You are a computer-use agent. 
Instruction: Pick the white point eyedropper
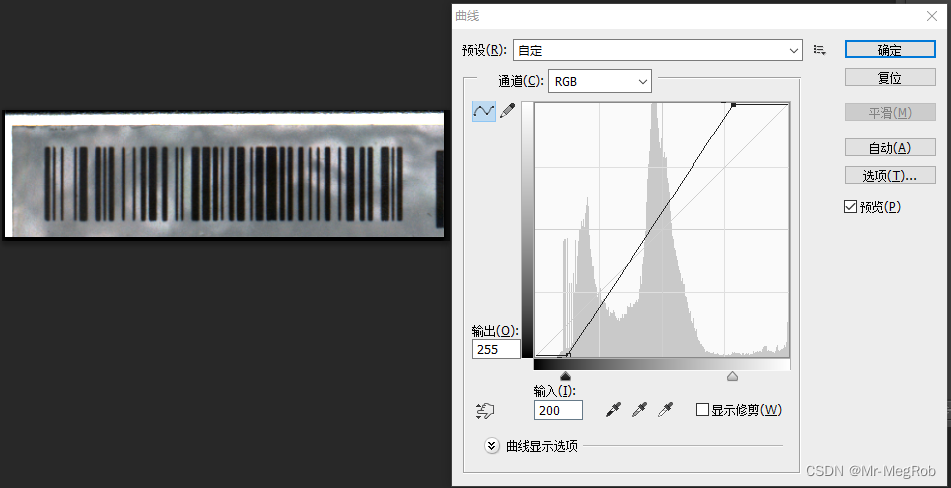665,410
